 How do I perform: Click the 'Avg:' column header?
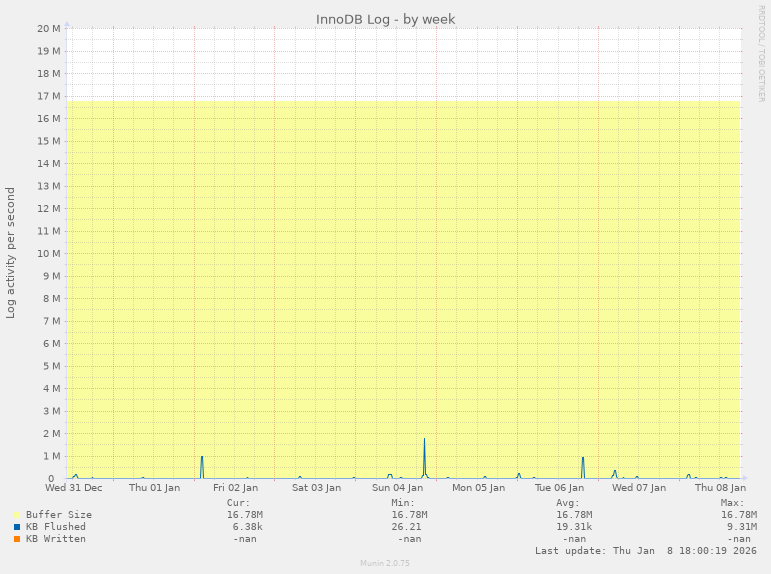(568, 503)
